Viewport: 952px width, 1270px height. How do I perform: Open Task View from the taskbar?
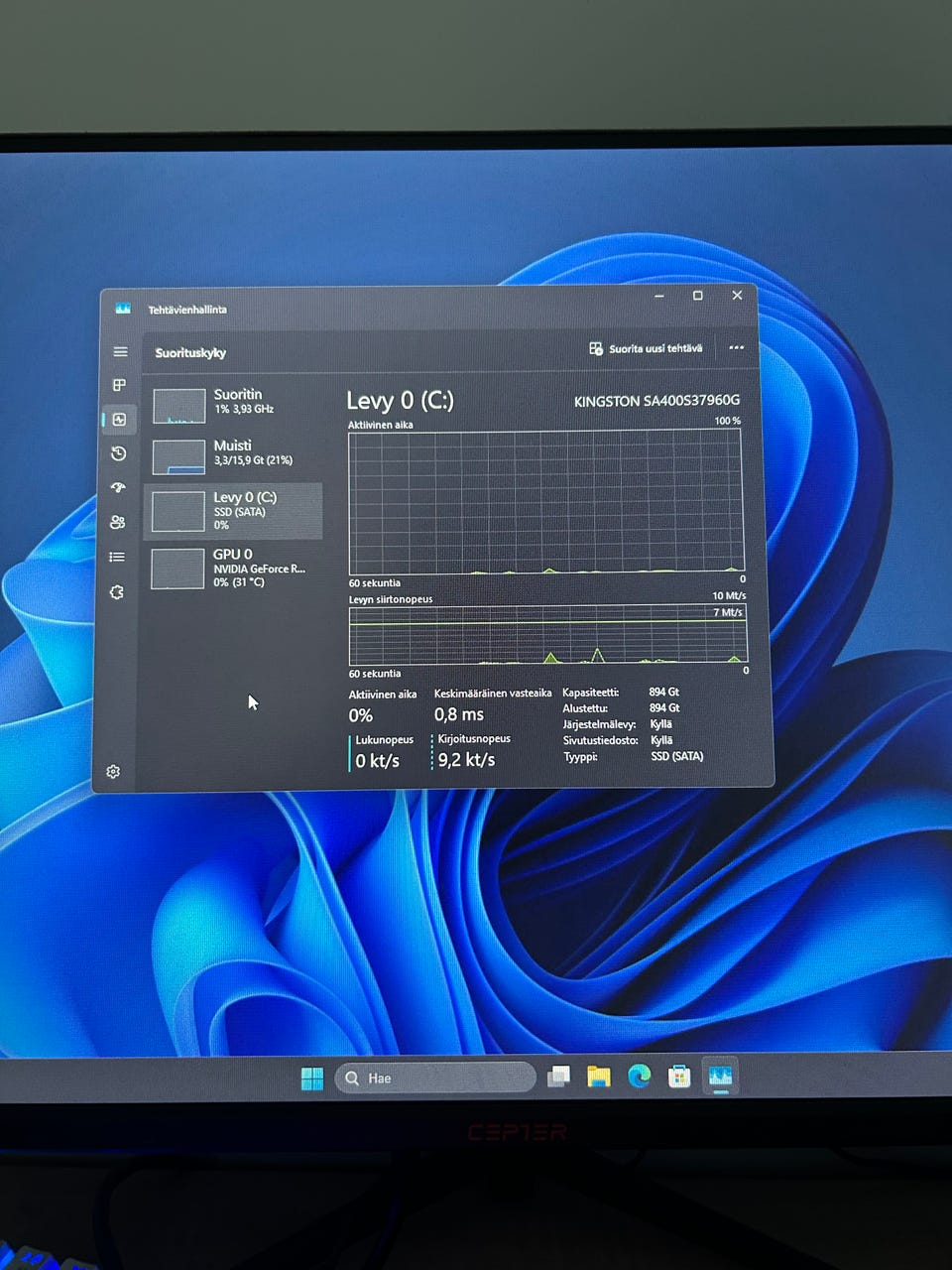(x=558, y=1078)
